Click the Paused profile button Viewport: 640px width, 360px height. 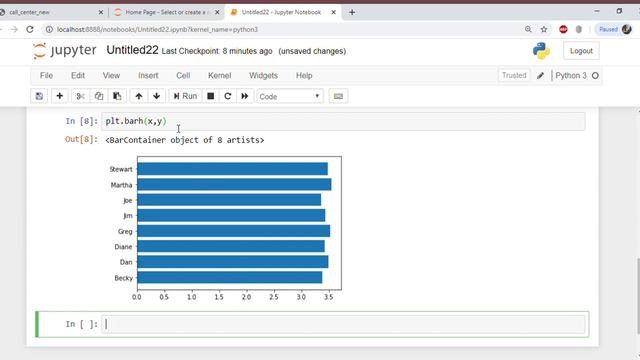pyautogui.click(x=613, y=29)
